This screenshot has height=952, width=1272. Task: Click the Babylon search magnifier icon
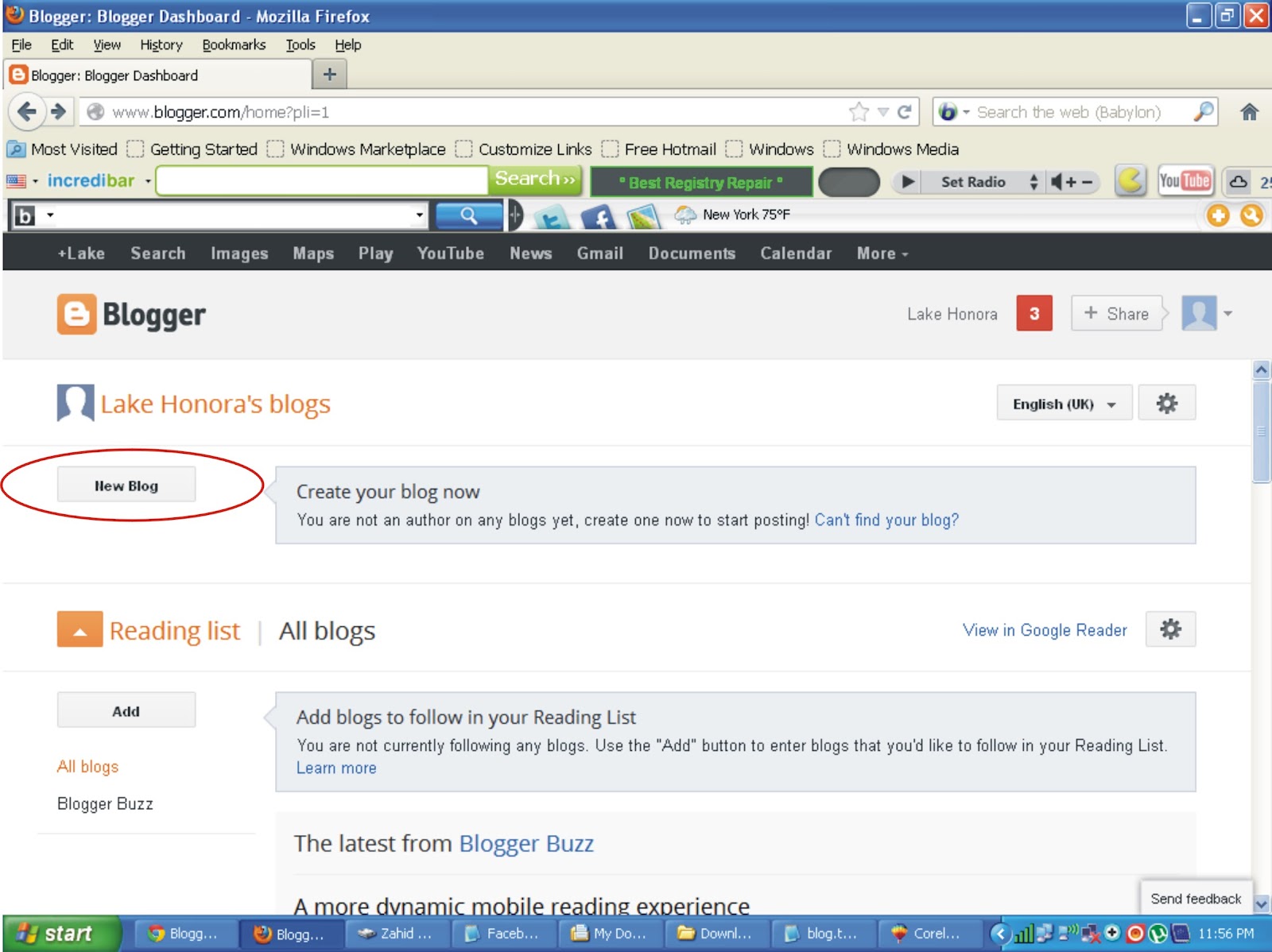tap(1204, 111)
